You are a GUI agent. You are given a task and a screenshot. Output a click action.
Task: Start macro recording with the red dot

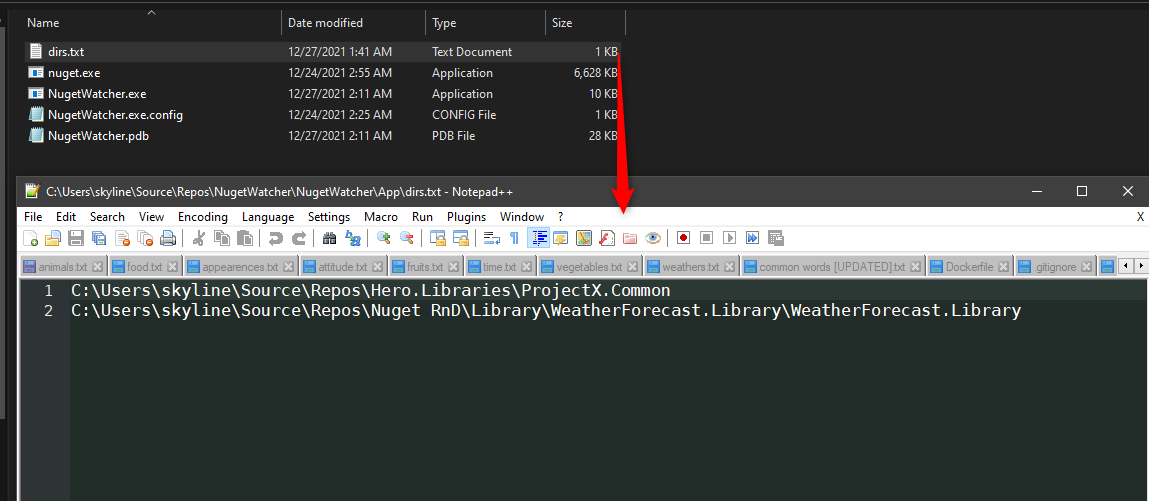(x=684, y=238)
